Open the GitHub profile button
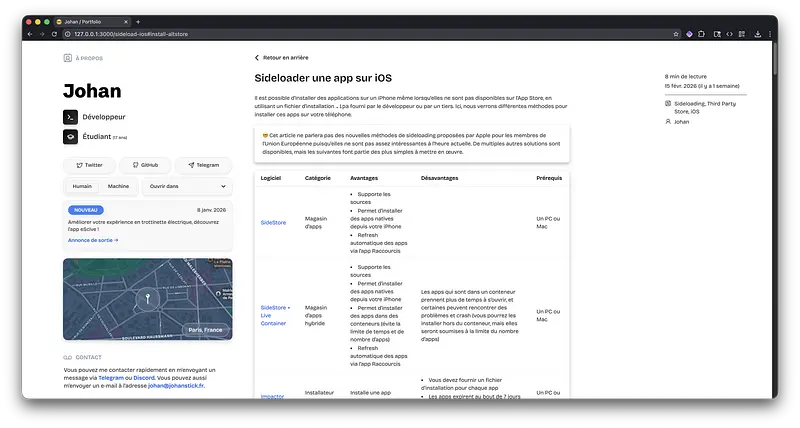The width and height of the screenshot is (800, 428). [x=144, y=165]
